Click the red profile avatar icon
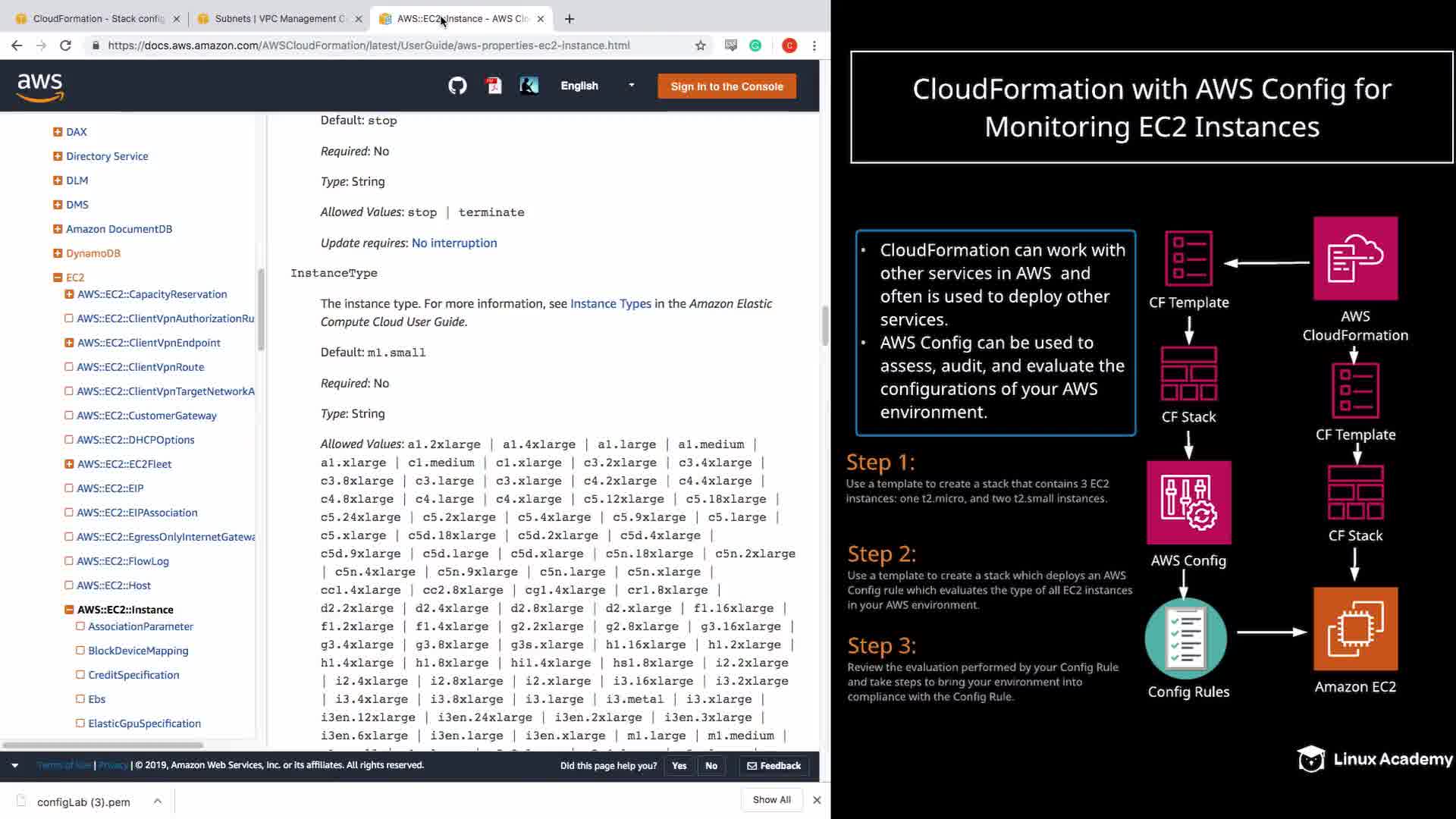The width and height of the screenshot is (1456, 819). coord(789,45)
